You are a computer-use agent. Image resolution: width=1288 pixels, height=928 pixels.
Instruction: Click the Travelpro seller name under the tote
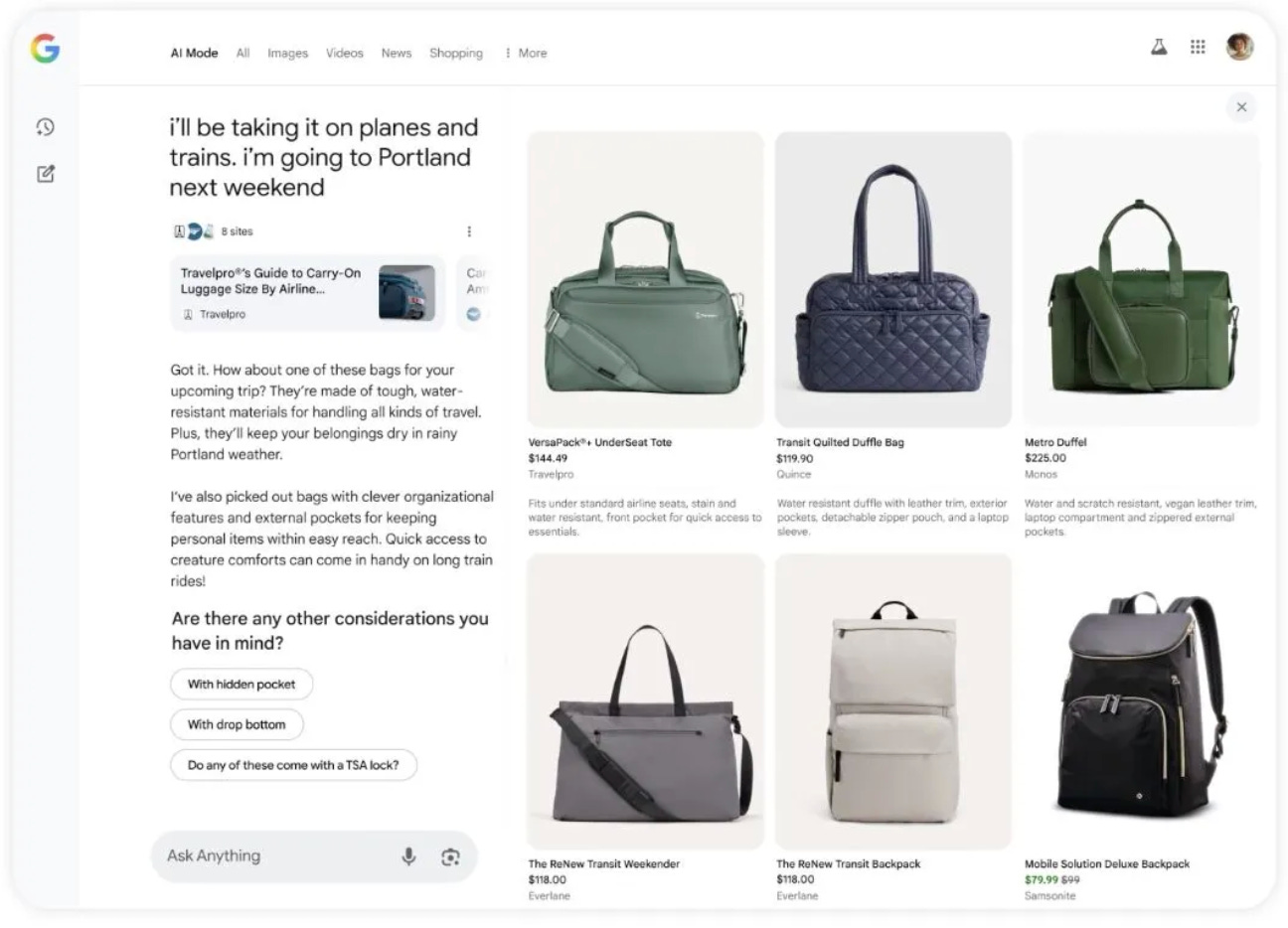coord(551,474)
